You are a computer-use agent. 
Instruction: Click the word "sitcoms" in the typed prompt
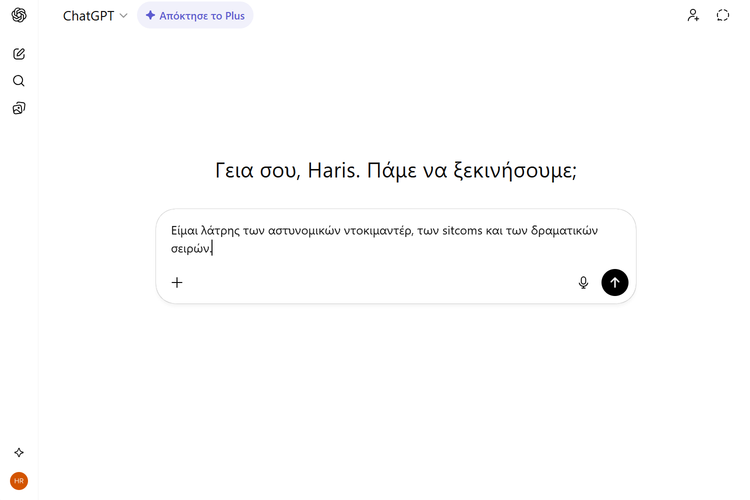463,230
